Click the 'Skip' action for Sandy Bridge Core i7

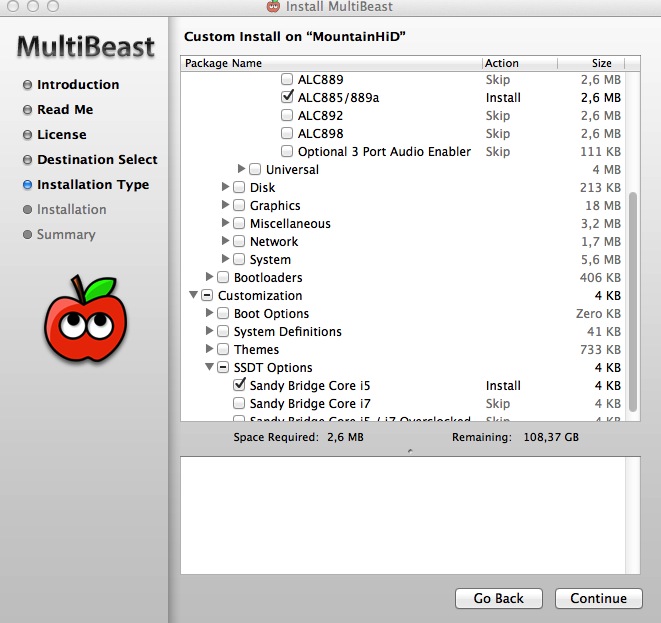(497, 403)
